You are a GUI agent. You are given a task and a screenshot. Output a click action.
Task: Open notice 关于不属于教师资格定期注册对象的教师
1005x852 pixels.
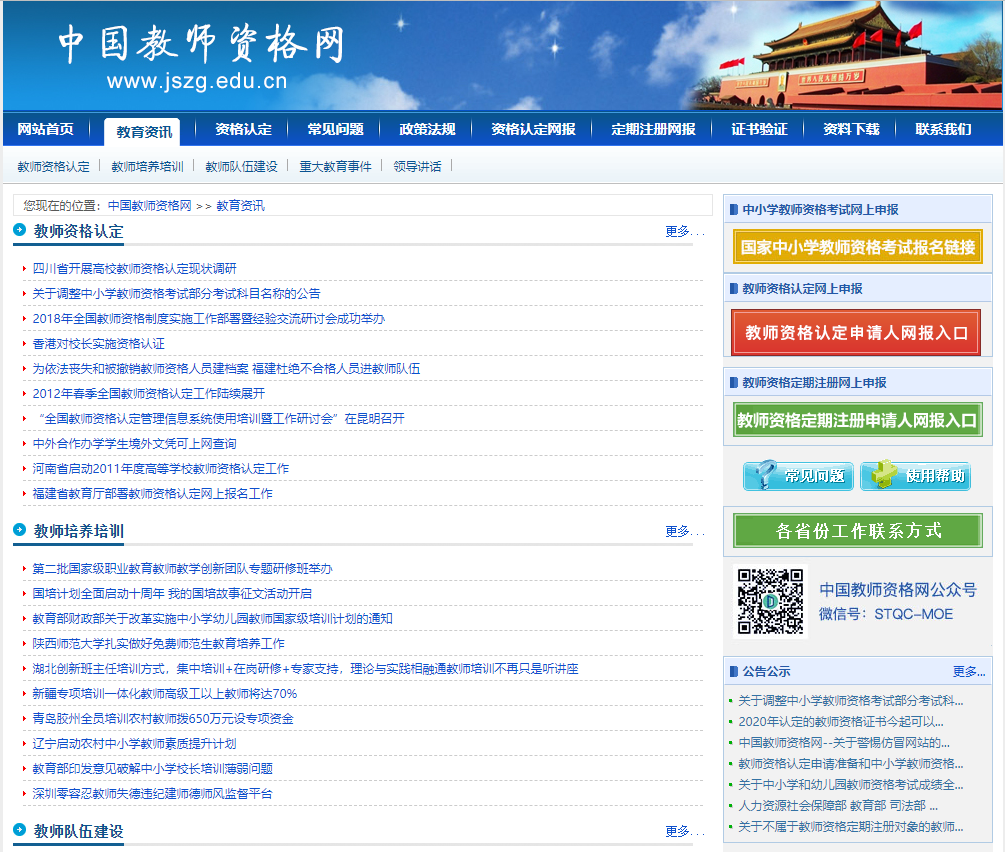click(x=851, y=827)
